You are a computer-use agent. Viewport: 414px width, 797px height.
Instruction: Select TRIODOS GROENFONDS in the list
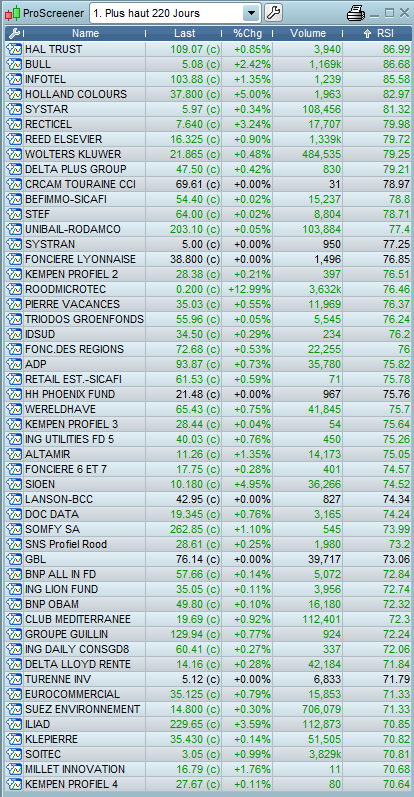[x=84, y=319]
